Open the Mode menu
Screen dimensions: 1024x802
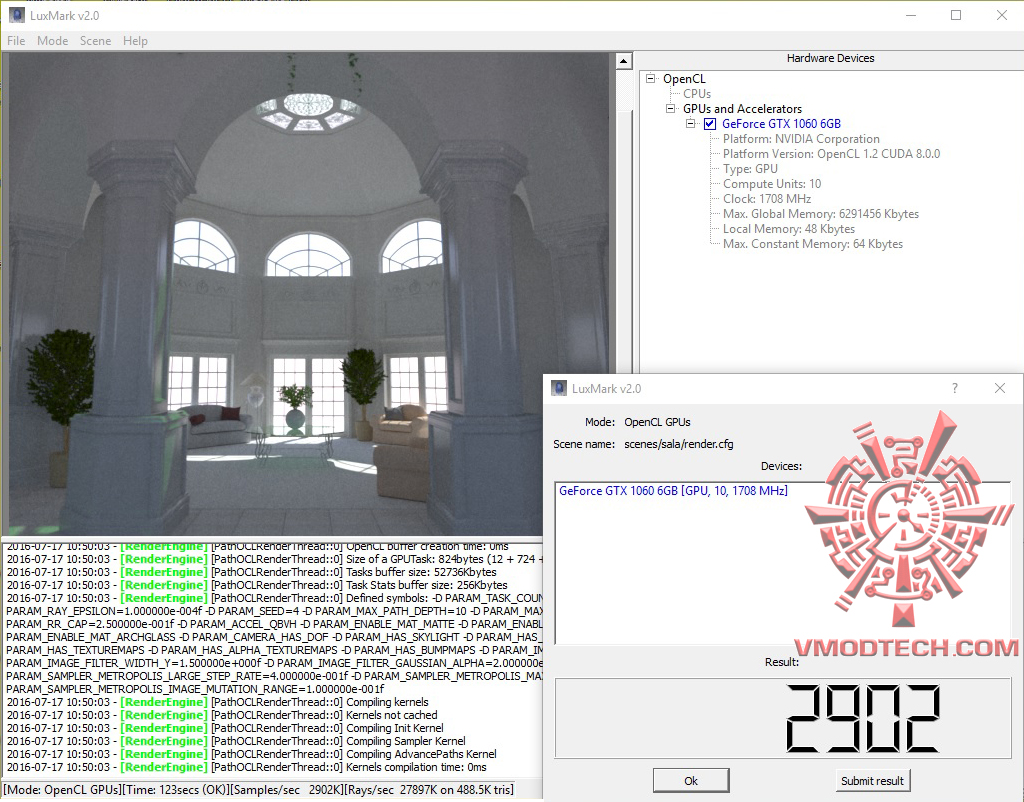coord(52,40)
